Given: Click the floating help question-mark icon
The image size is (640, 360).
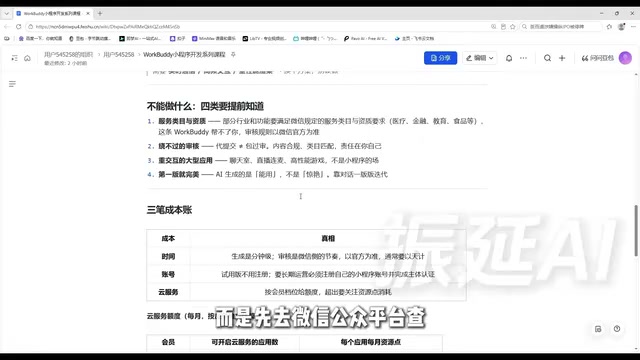Looking at the screenshot, I should tap(617, 329).
